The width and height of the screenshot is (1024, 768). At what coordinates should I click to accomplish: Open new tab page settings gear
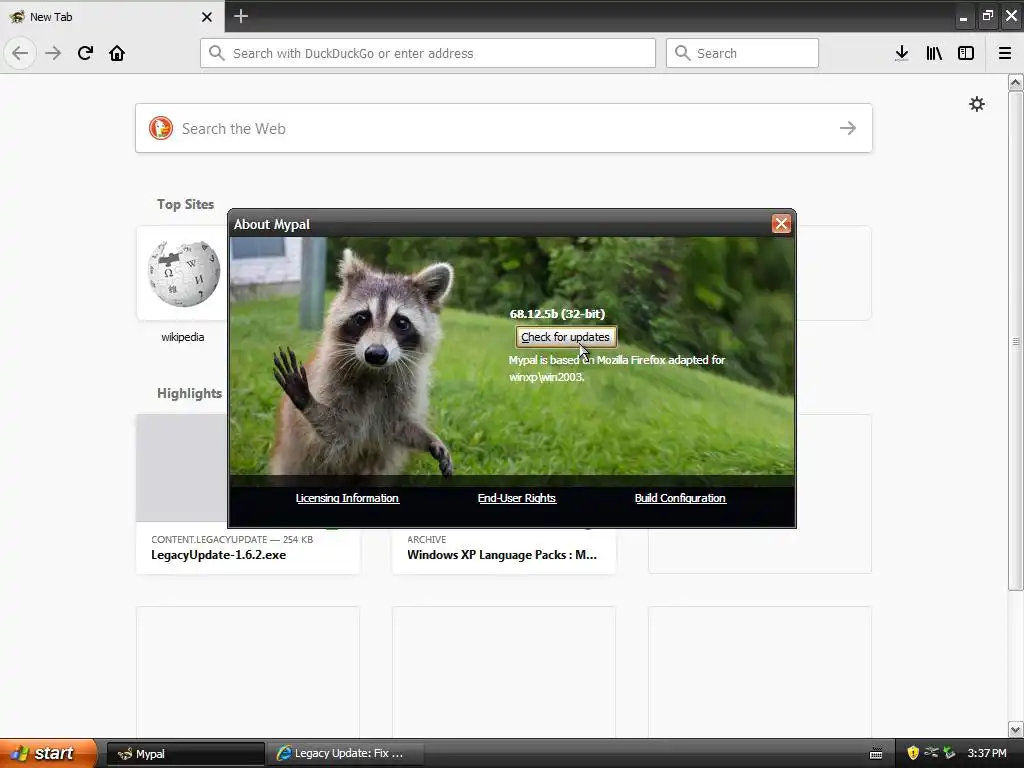[x=977, y=104]
